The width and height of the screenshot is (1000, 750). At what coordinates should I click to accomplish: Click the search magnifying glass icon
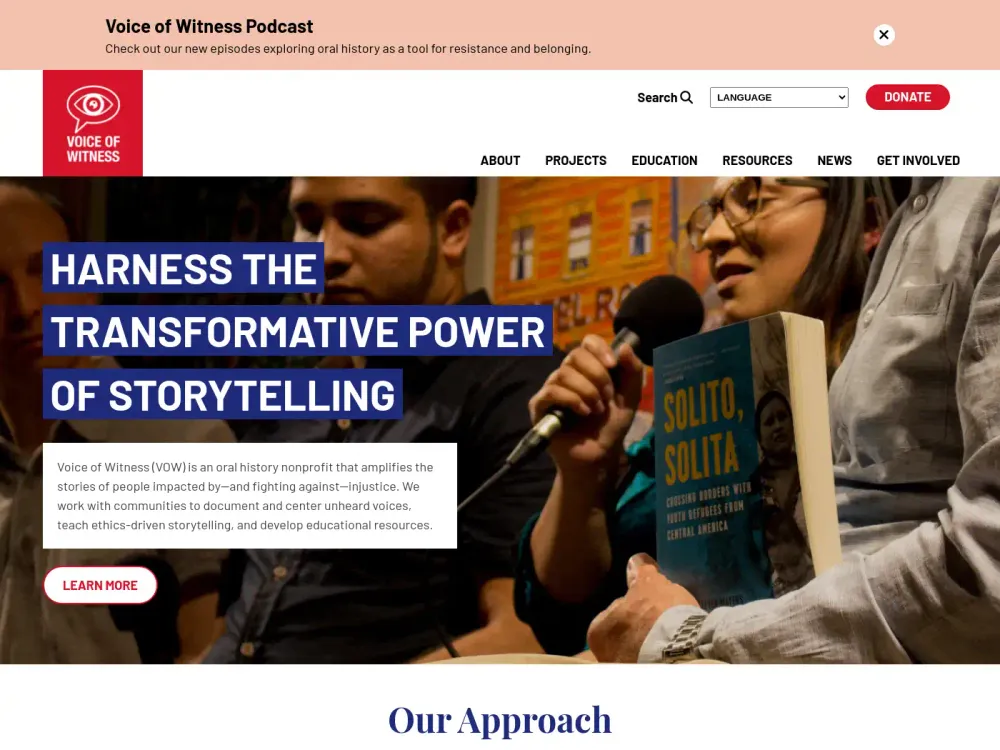tap(686, 98)
